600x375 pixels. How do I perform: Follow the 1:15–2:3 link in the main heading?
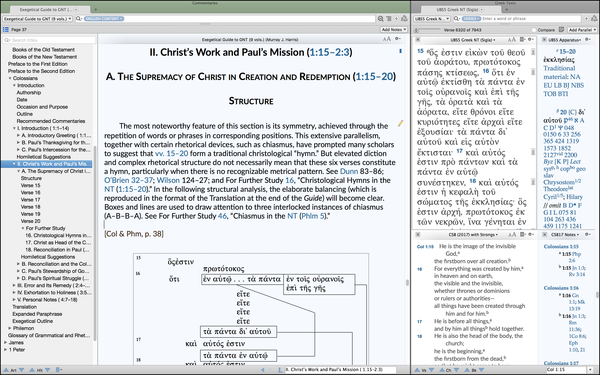329,52
